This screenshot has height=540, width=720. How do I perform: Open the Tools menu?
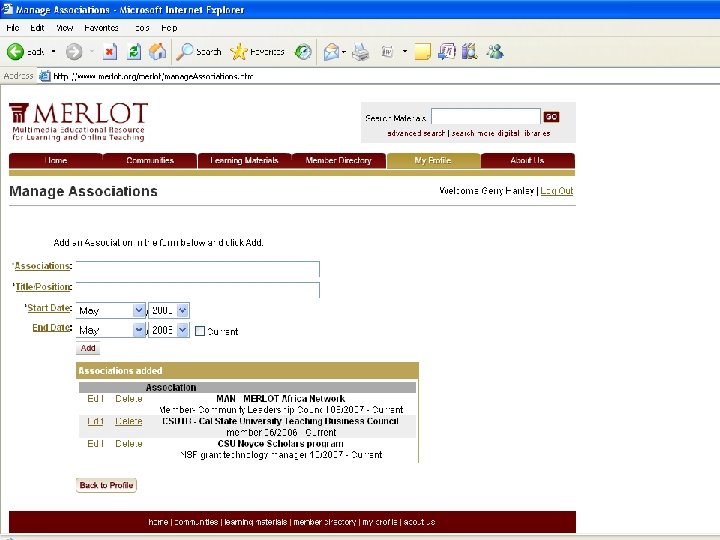142,28
